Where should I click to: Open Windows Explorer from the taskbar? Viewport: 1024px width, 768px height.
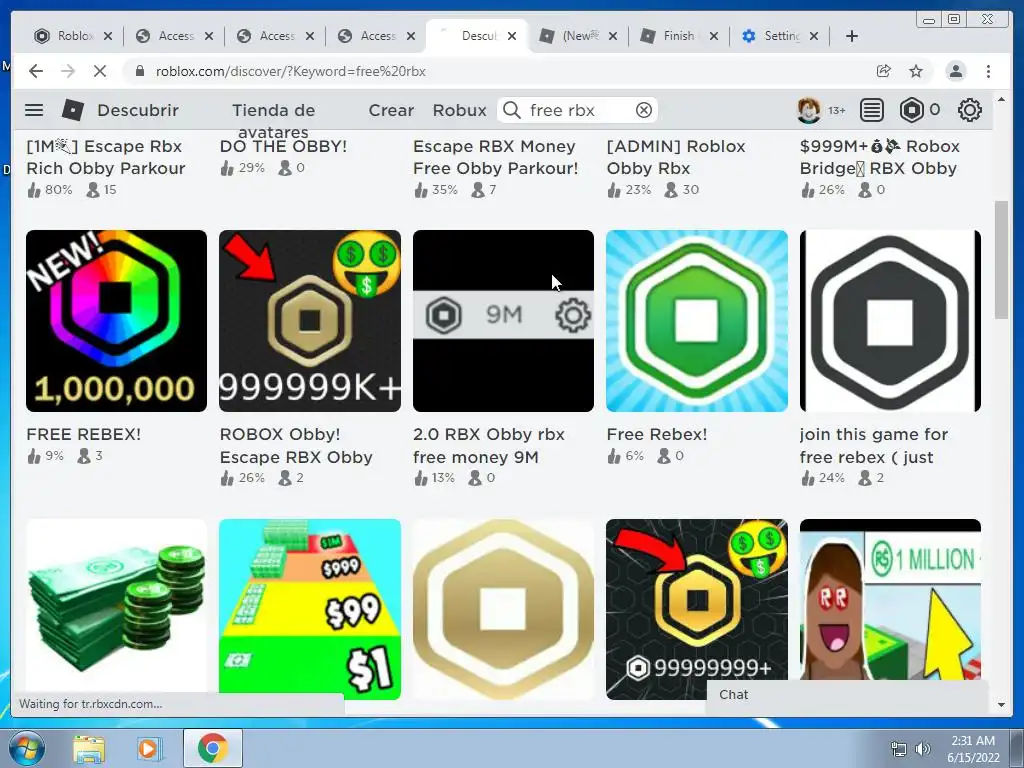[x=89, y=748]
